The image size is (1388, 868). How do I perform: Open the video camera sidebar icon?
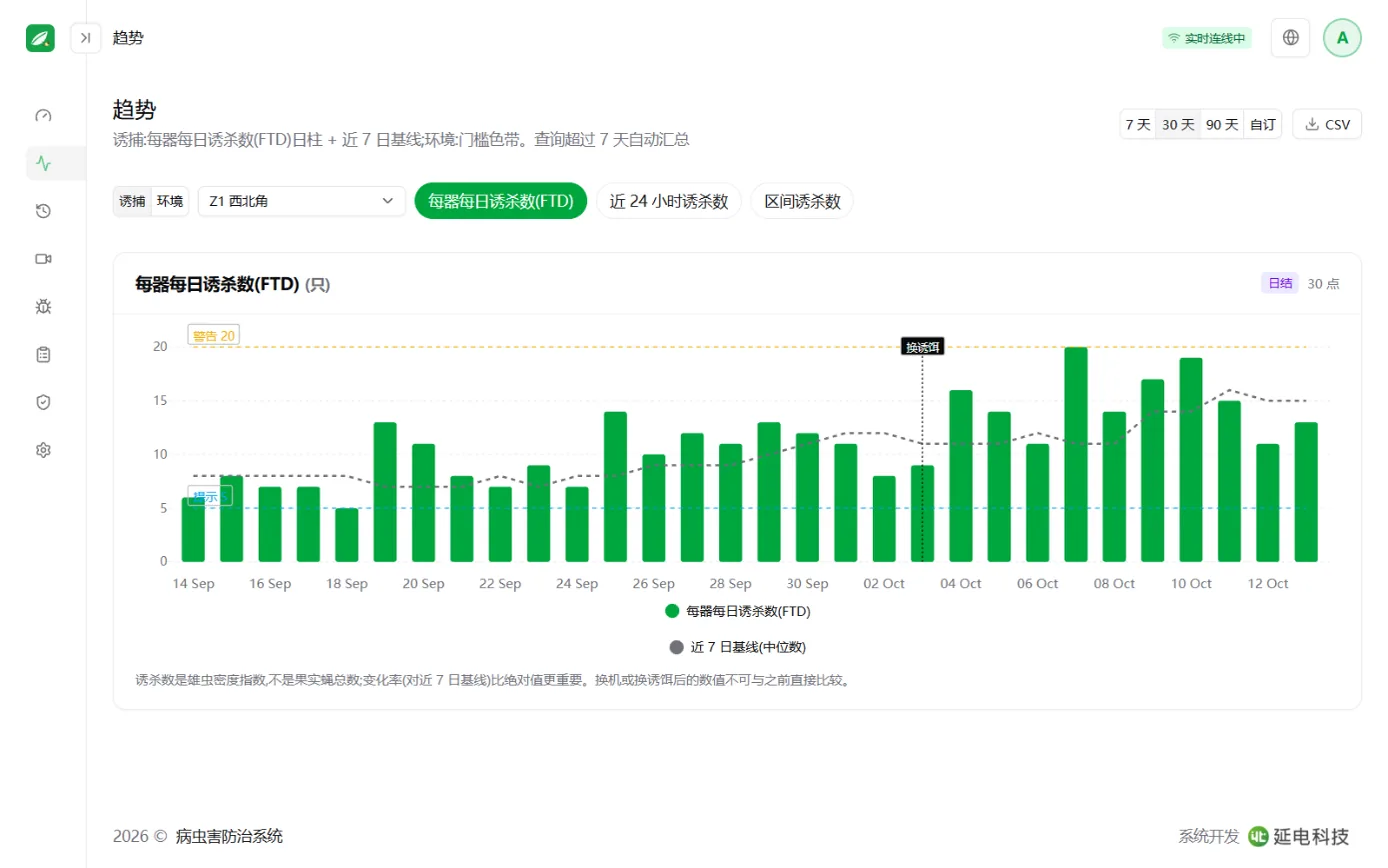pos(43,259)
